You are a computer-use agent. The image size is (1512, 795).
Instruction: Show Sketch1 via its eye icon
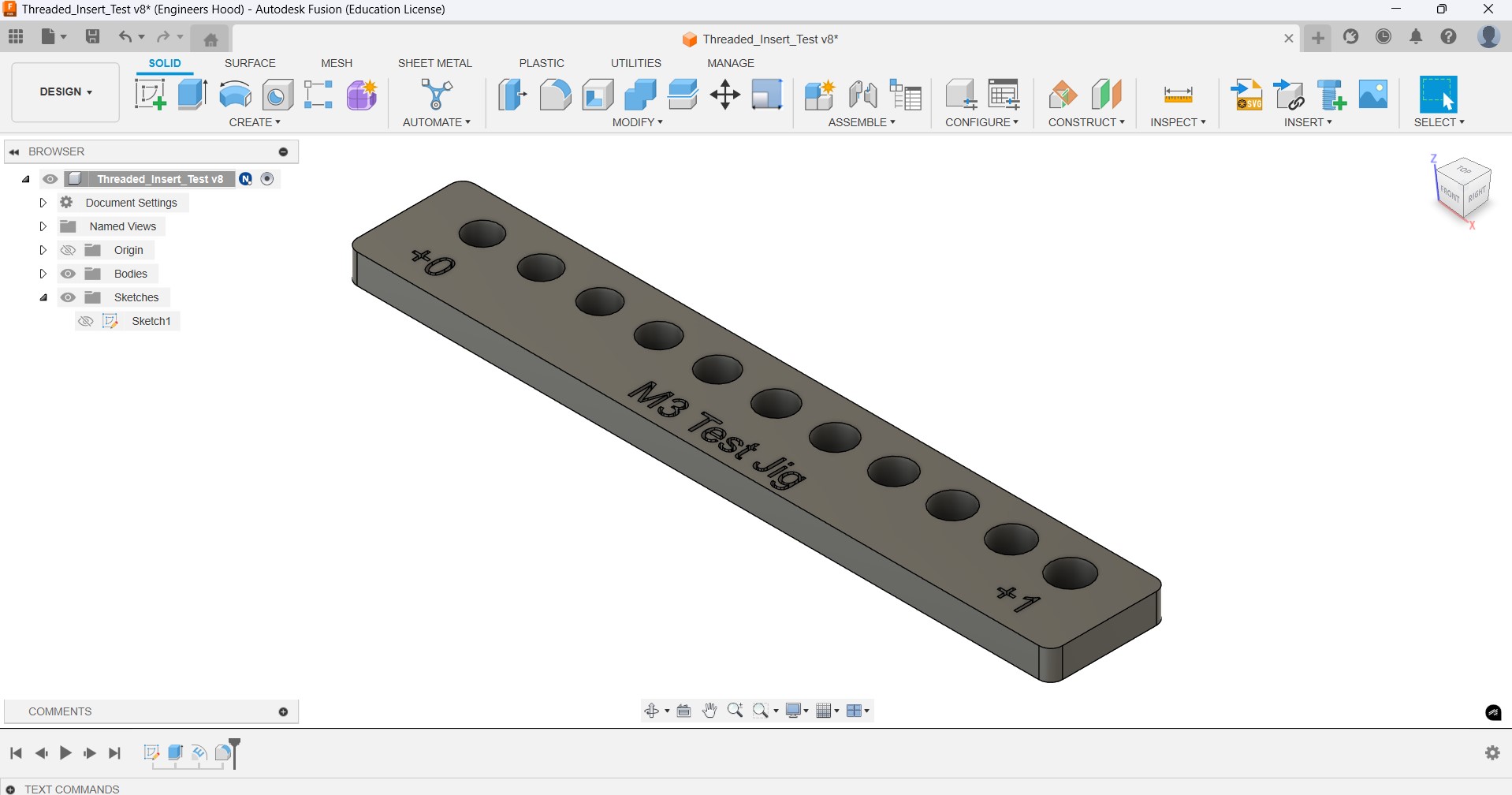tap(86, 321)
